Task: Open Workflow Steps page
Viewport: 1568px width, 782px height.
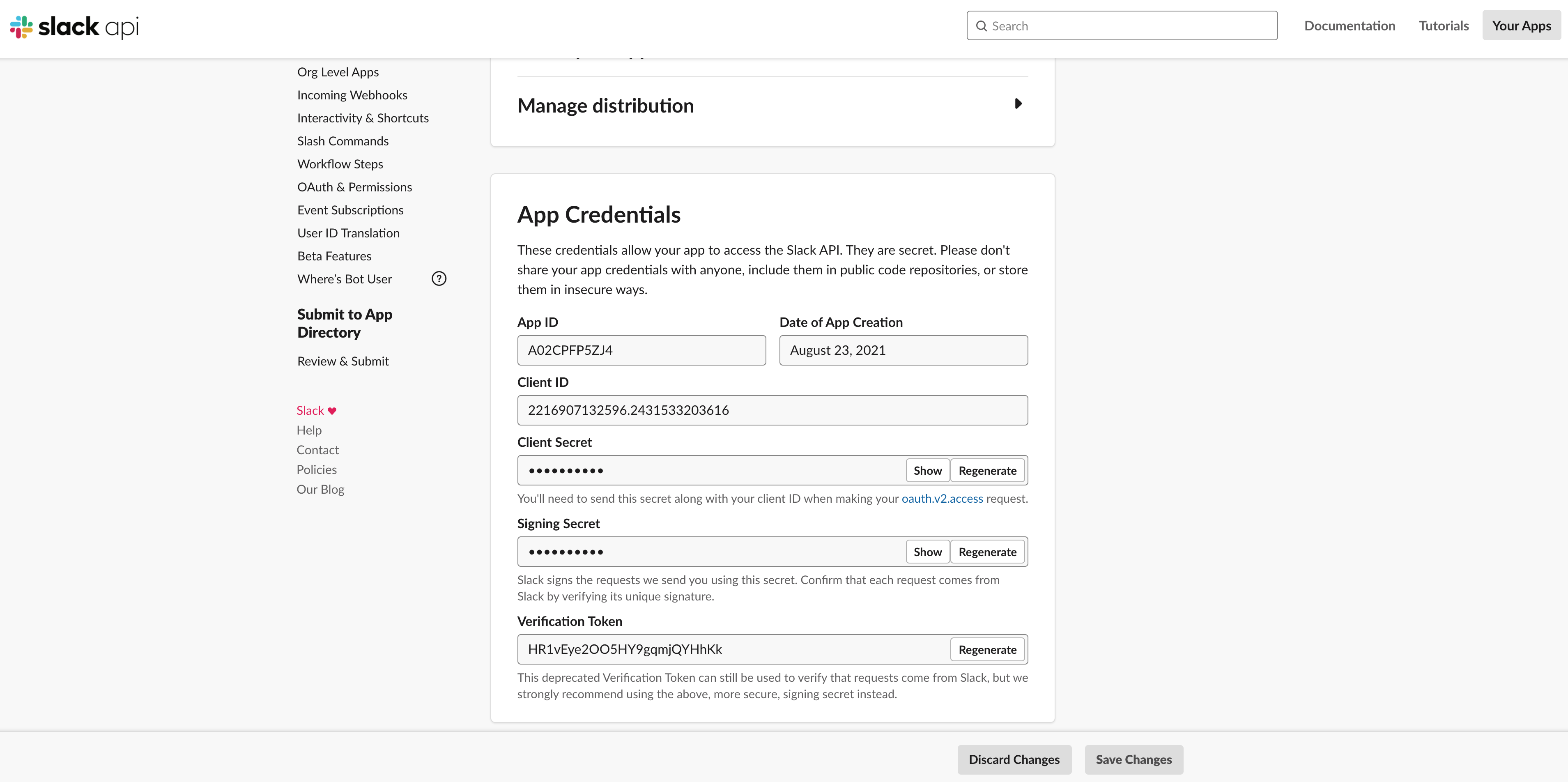Action: (340, 164)
